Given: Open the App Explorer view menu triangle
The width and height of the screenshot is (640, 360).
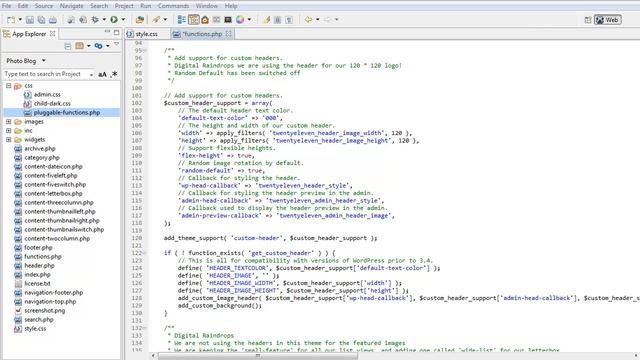Looking at the screenshot, I should point(116,44).
